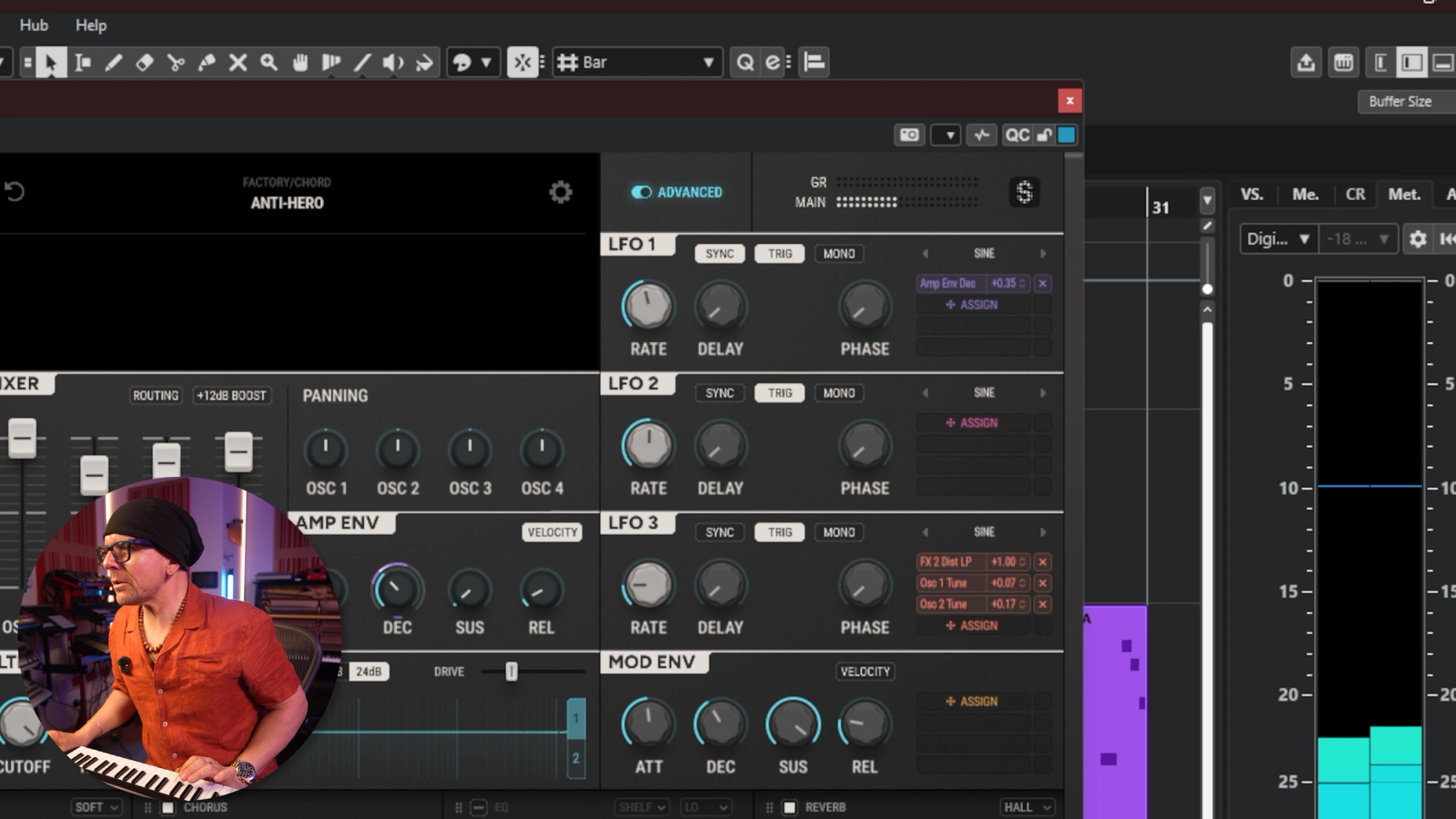
Task: Select the Object Selection arrow tool
Action: click(51, 63)
